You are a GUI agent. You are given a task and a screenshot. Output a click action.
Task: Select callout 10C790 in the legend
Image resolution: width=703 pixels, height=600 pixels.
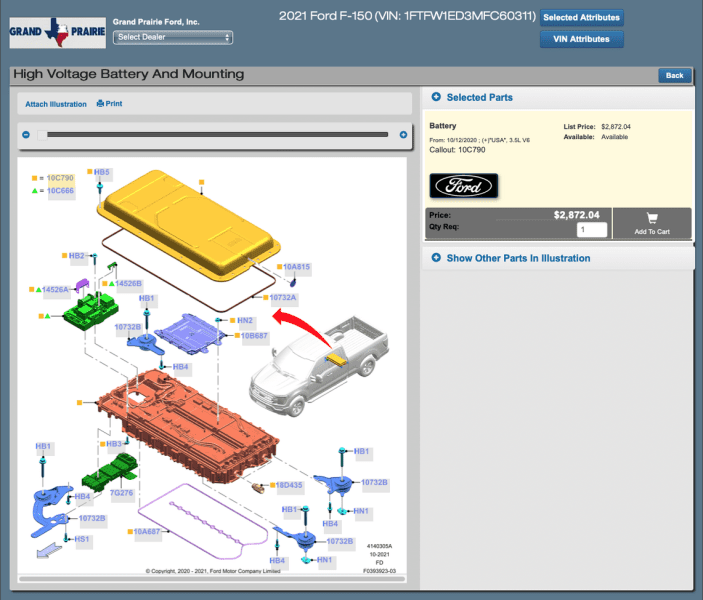60,178
